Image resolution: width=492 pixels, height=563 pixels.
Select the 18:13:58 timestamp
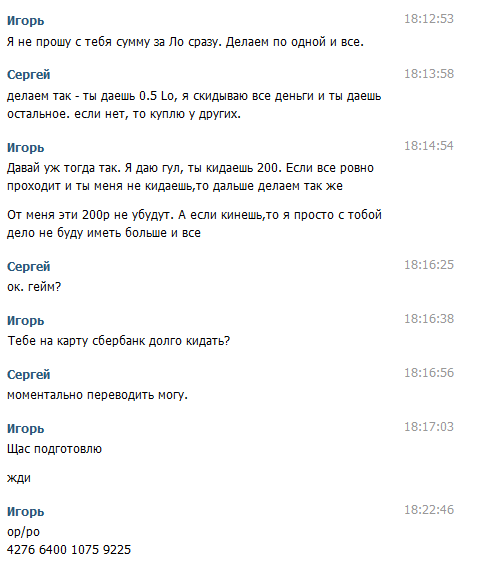click(429, 74)
